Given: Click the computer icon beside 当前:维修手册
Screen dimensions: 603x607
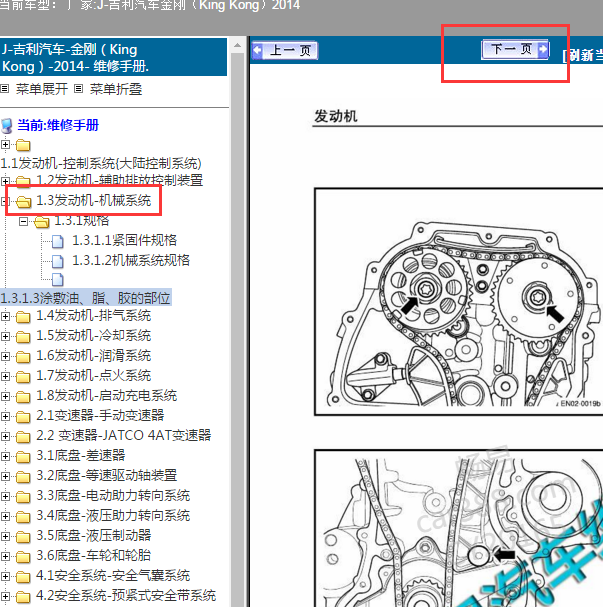Looking at the screenshot, I should pos(7,125).
